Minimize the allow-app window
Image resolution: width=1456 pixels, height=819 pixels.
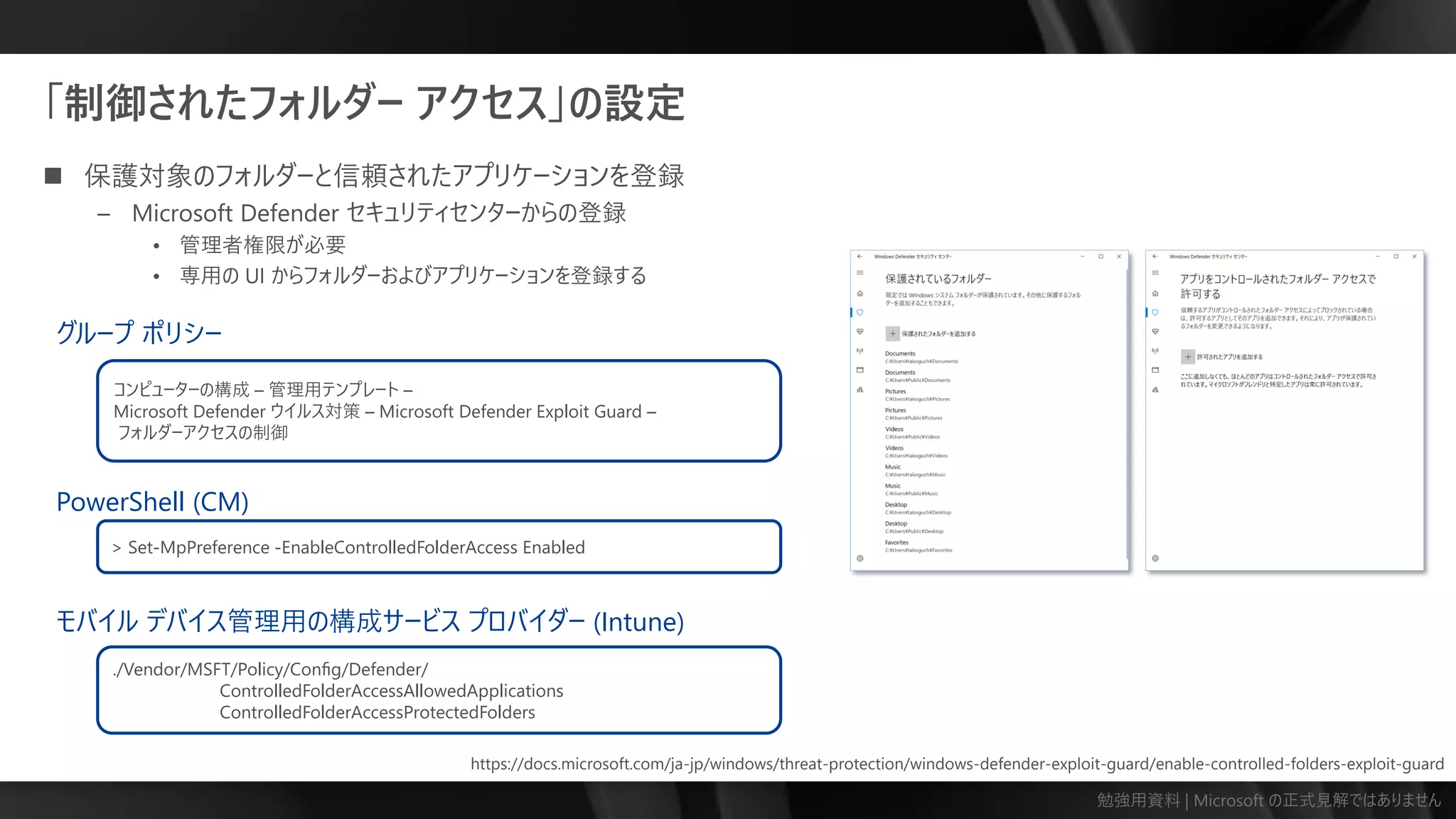tap(1378, 257)
